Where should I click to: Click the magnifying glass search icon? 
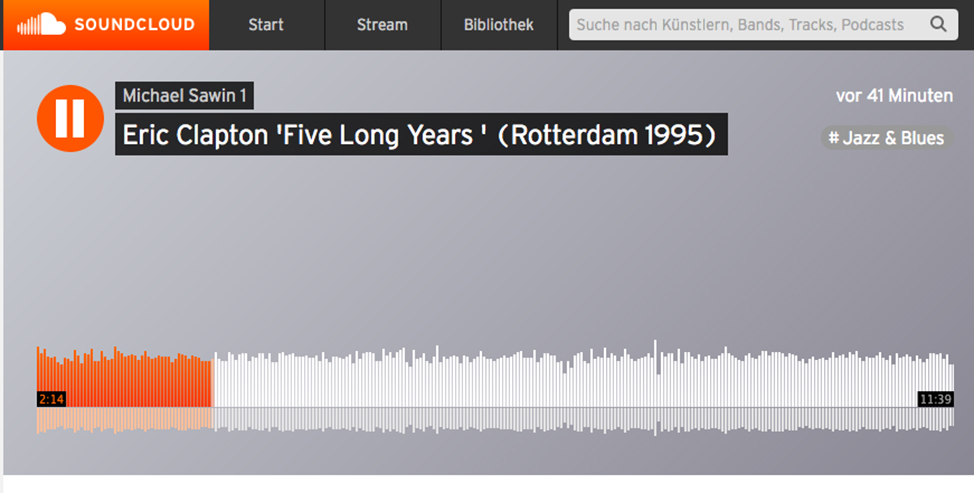point(938,25)
